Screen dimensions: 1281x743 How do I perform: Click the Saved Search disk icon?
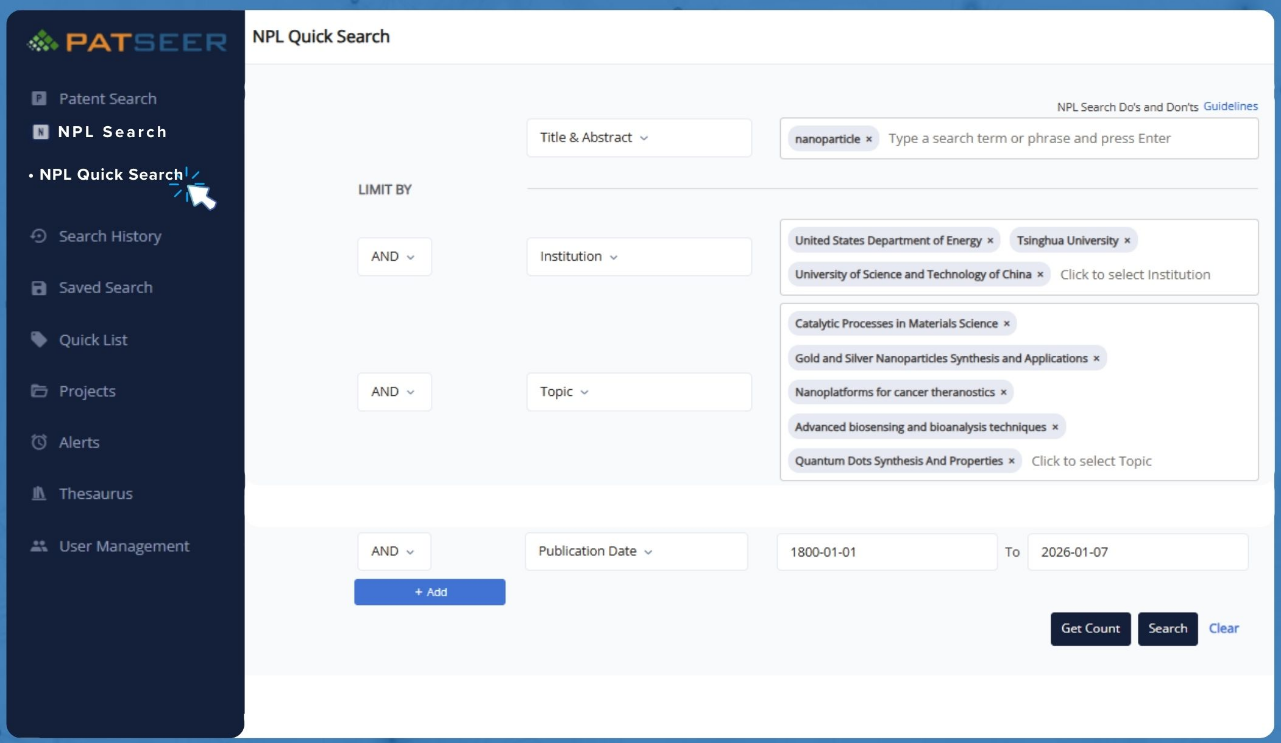(x=39, y=288)
